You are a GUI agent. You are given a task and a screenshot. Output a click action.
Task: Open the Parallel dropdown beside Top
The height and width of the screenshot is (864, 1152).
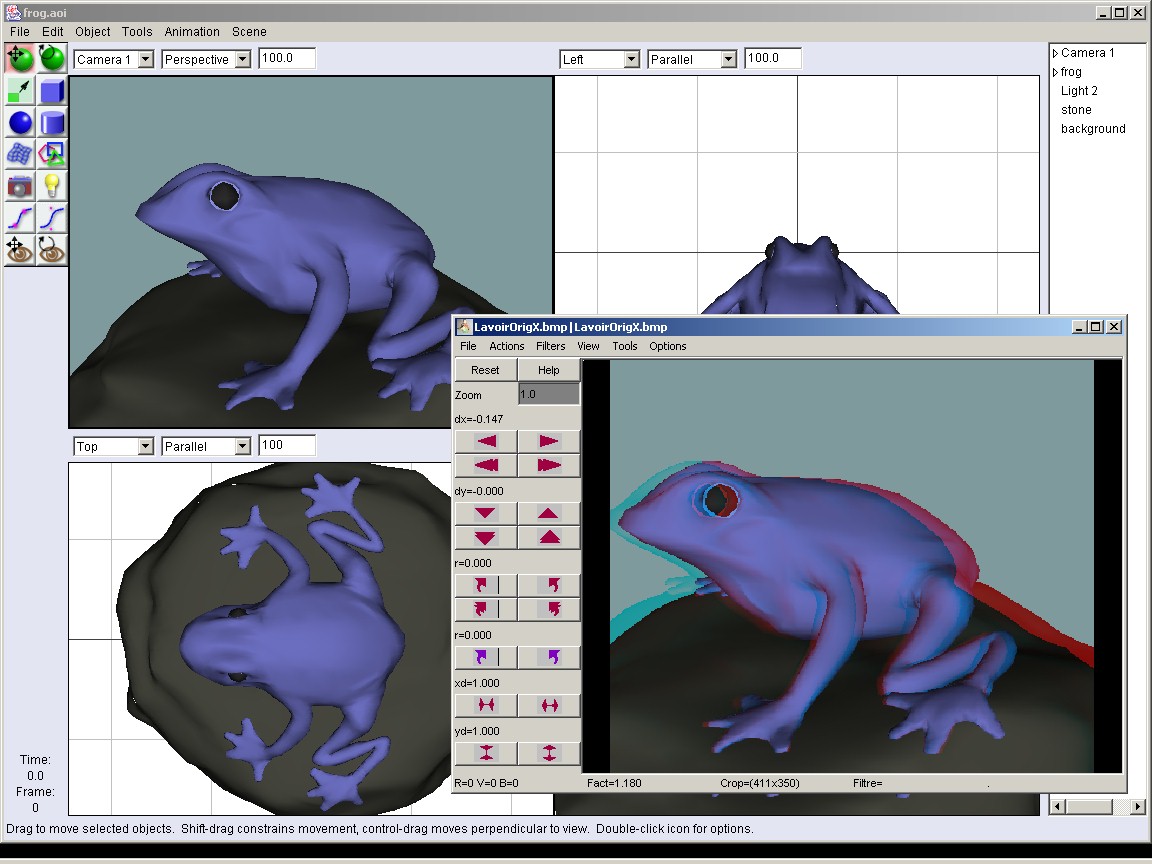[206, 446]
